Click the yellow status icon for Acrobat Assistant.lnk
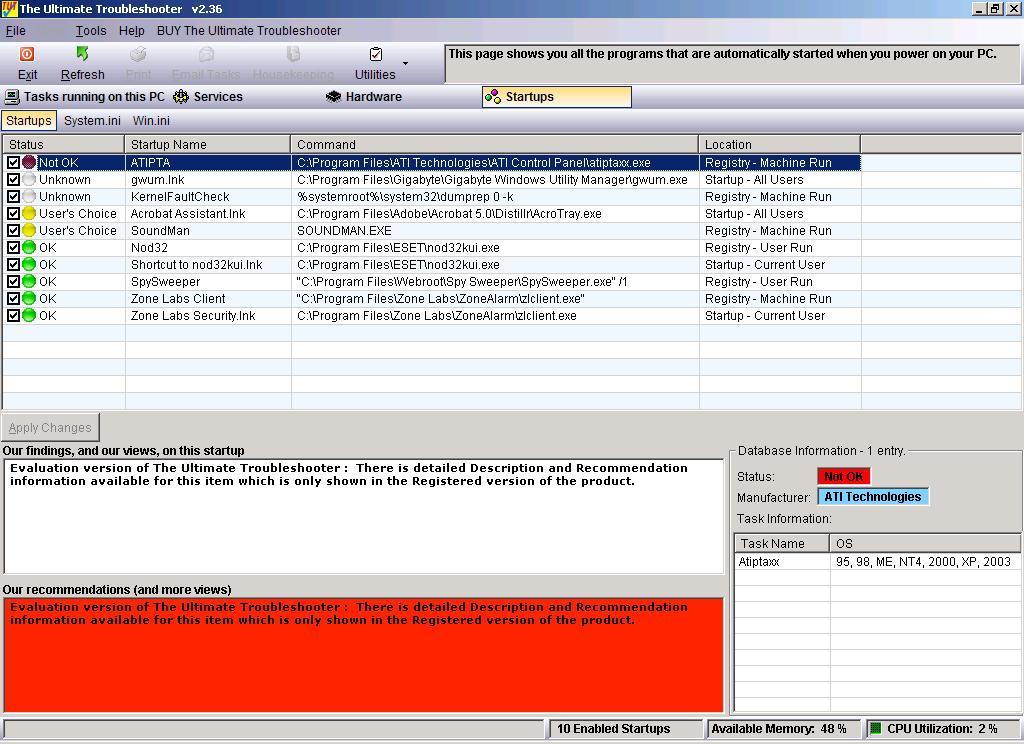This screenshot has width=1024, height=744. click(29, 213)
